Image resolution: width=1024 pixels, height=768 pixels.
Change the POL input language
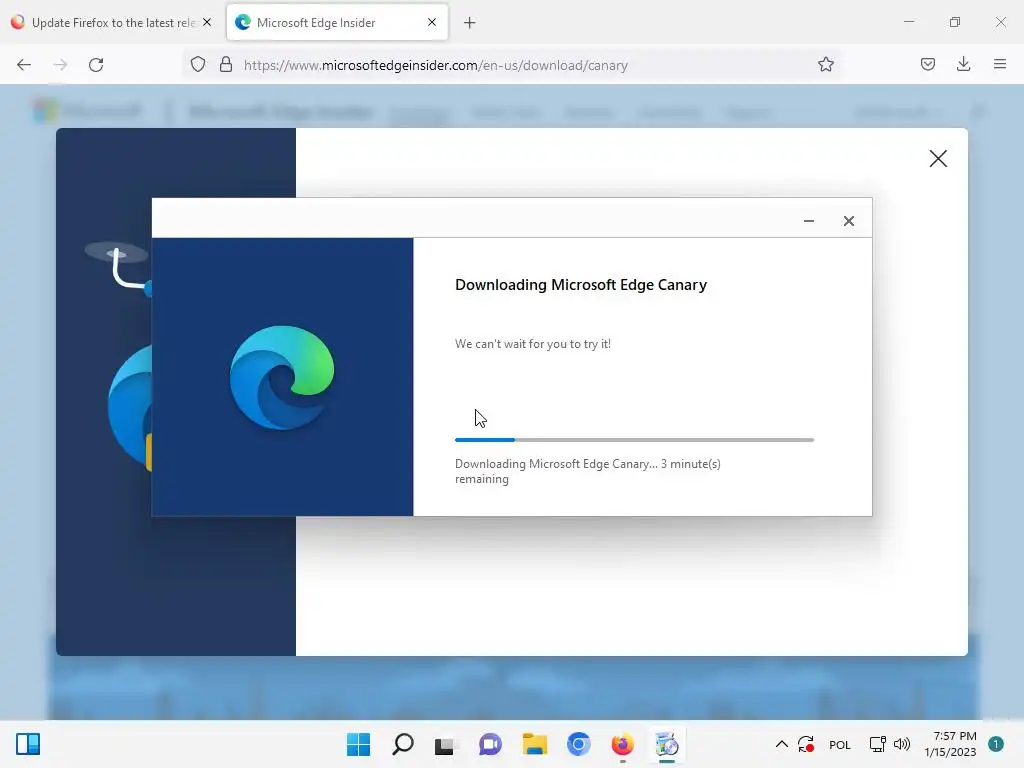840,744
